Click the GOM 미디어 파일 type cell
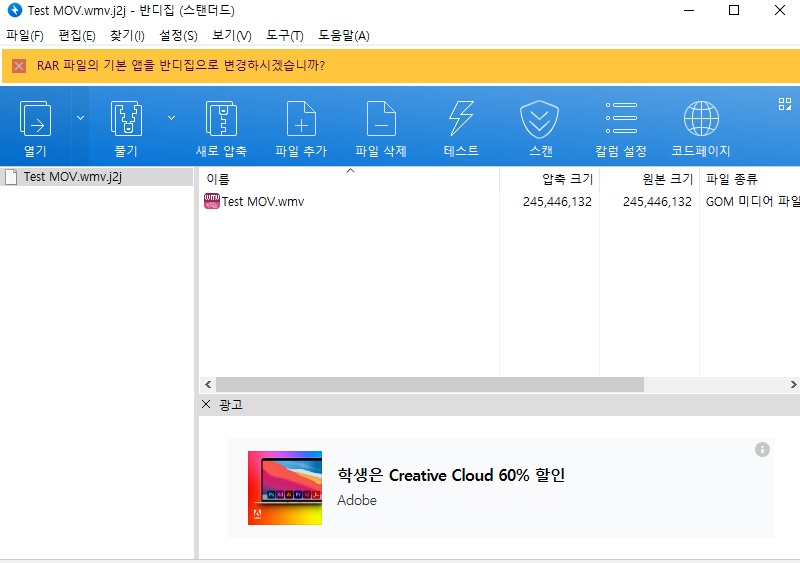 coord(753,202)
